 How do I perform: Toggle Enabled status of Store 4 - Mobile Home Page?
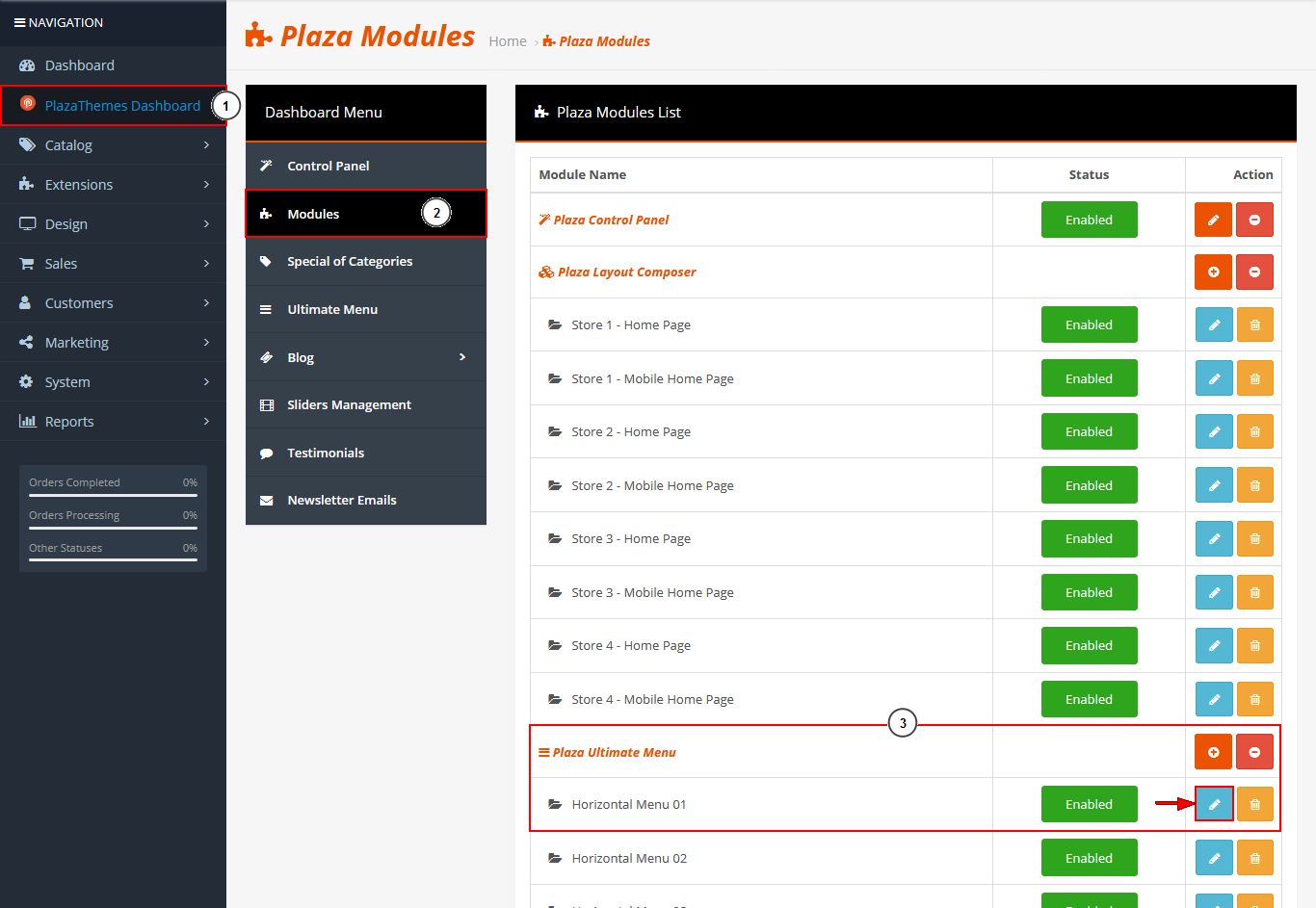[1089, 699]
